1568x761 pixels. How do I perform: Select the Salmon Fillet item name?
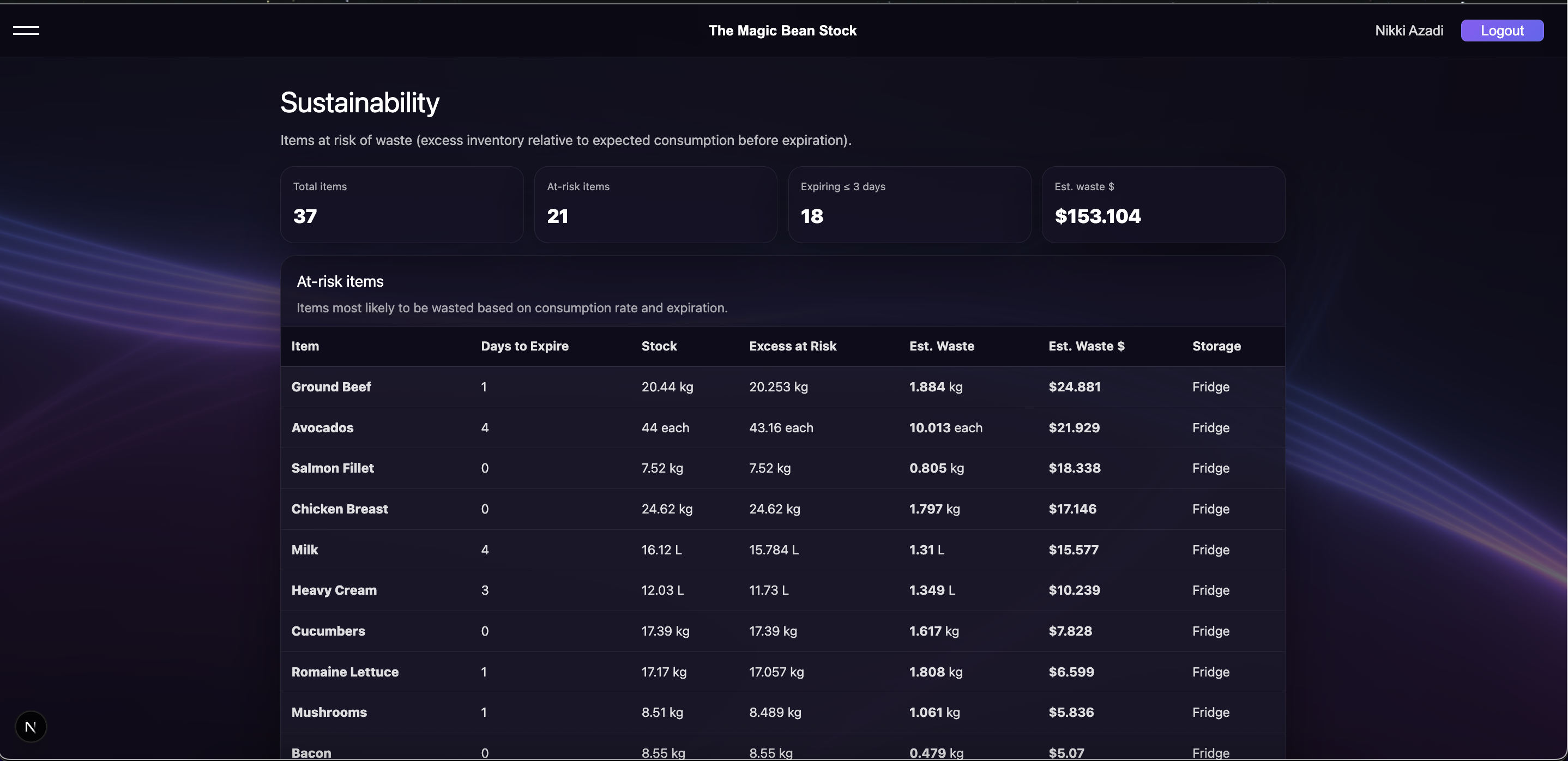tap(333, 468)
